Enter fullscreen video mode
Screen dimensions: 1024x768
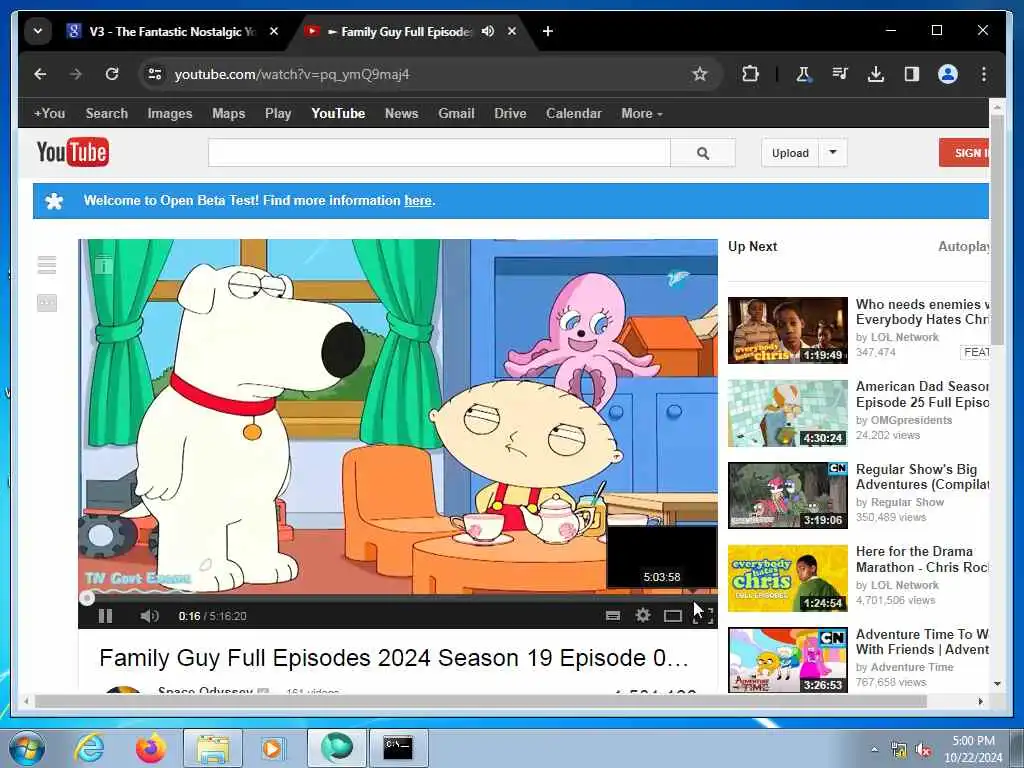coord(703,616)
